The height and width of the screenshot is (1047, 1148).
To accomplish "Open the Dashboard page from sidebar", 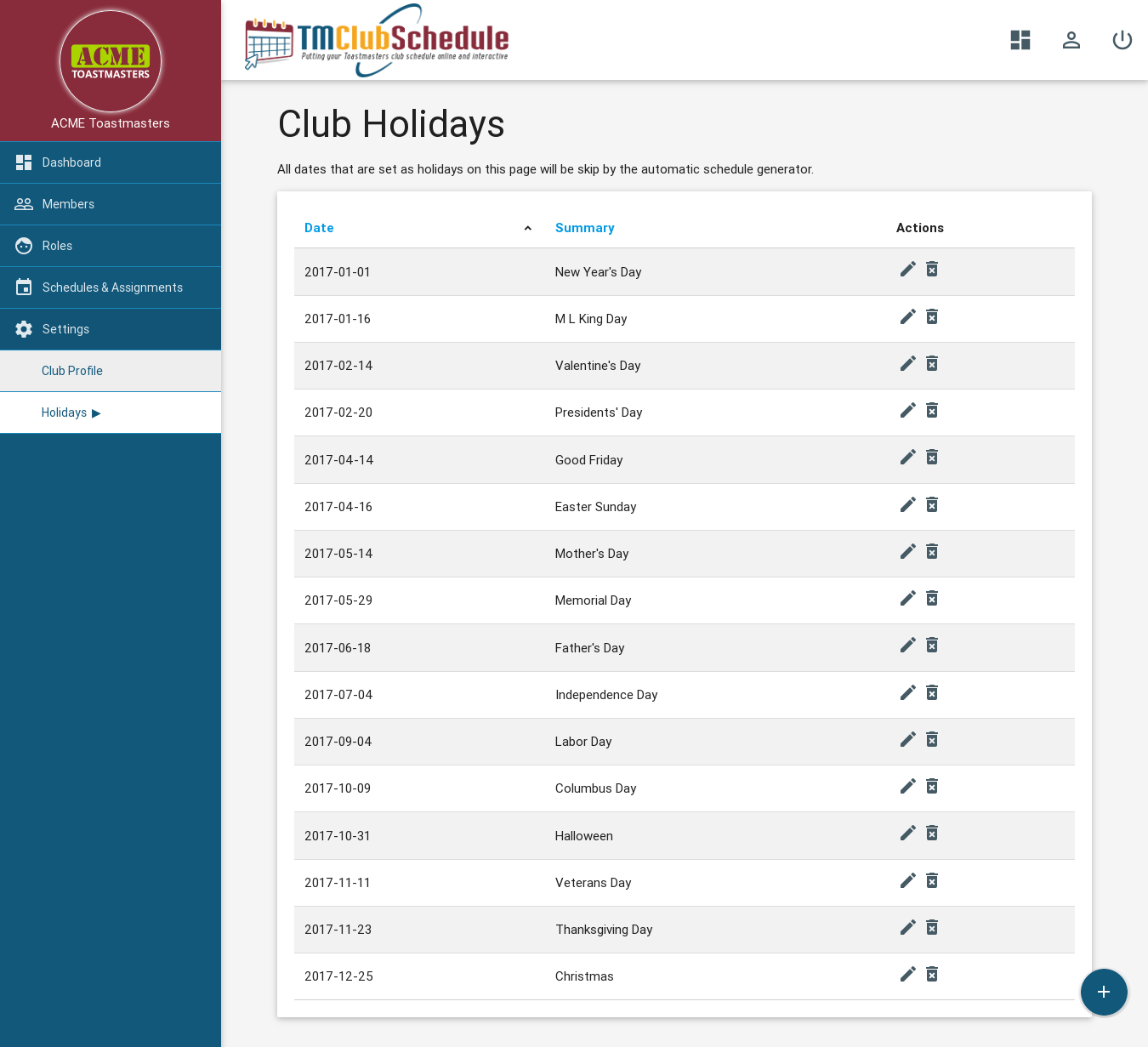I will (71, 162).
